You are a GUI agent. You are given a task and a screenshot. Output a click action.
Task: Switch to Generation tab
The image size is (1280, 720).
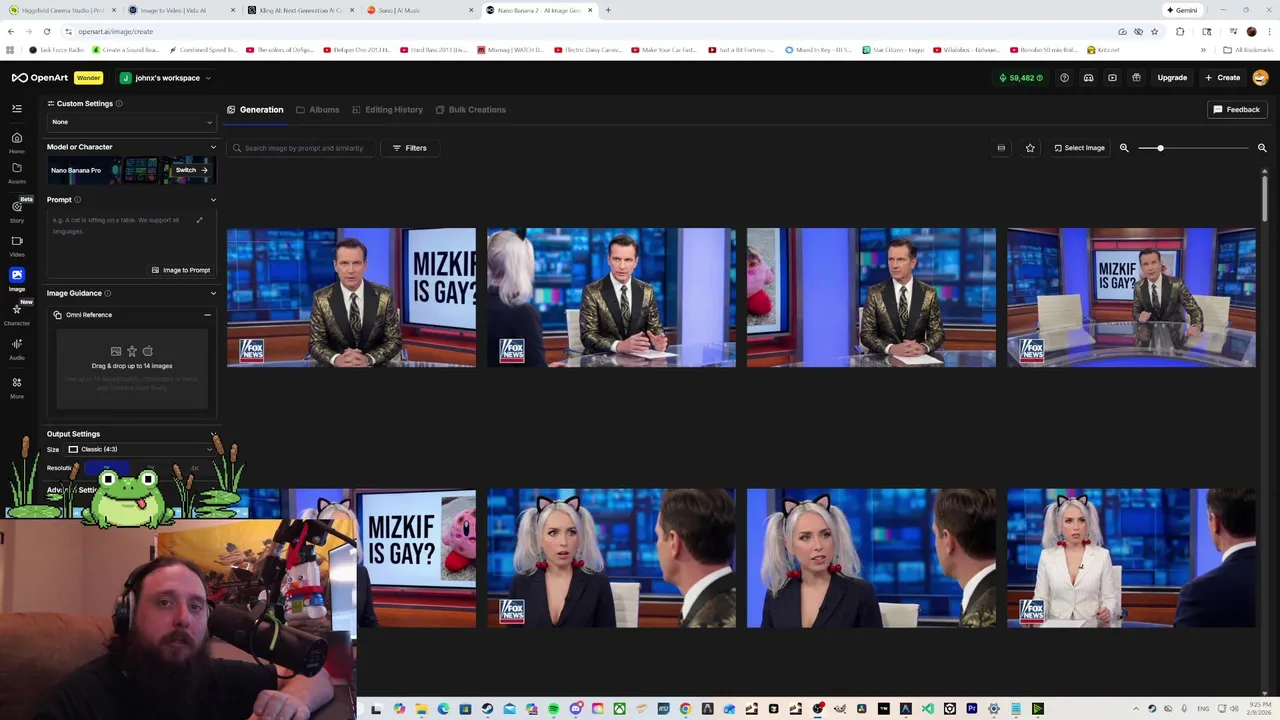[x=255, y=110]
